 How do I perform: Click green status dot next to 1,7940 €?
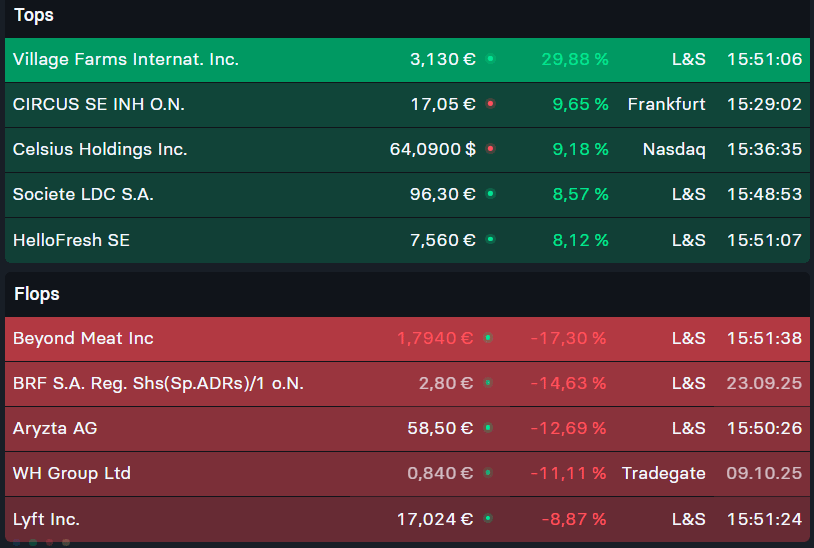click(x=488, y=338)
